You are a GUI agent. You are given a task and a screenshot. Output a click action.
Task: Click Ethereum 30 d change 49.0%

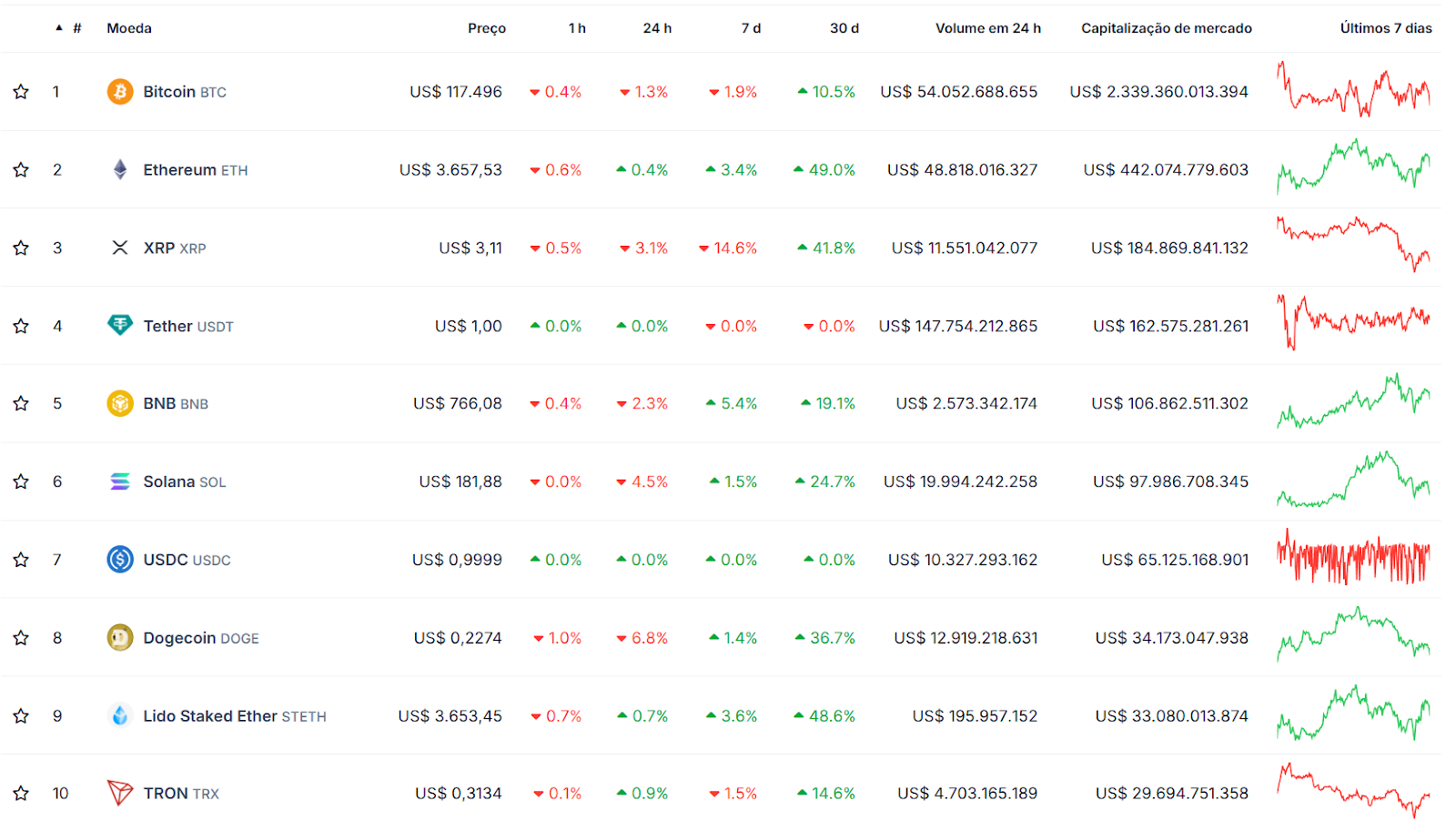point(824,170)
